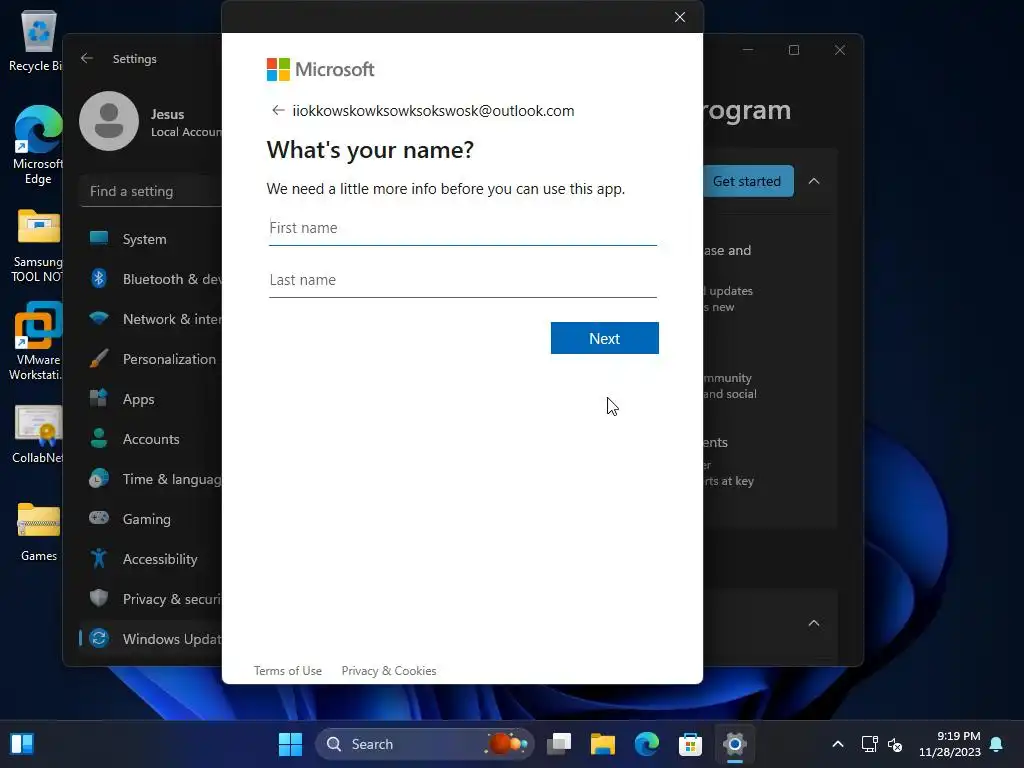Image resolution: width=1024 pixels, height=768 pixels.
Task: Focus the Last name input field
Action: click(462, 280)
